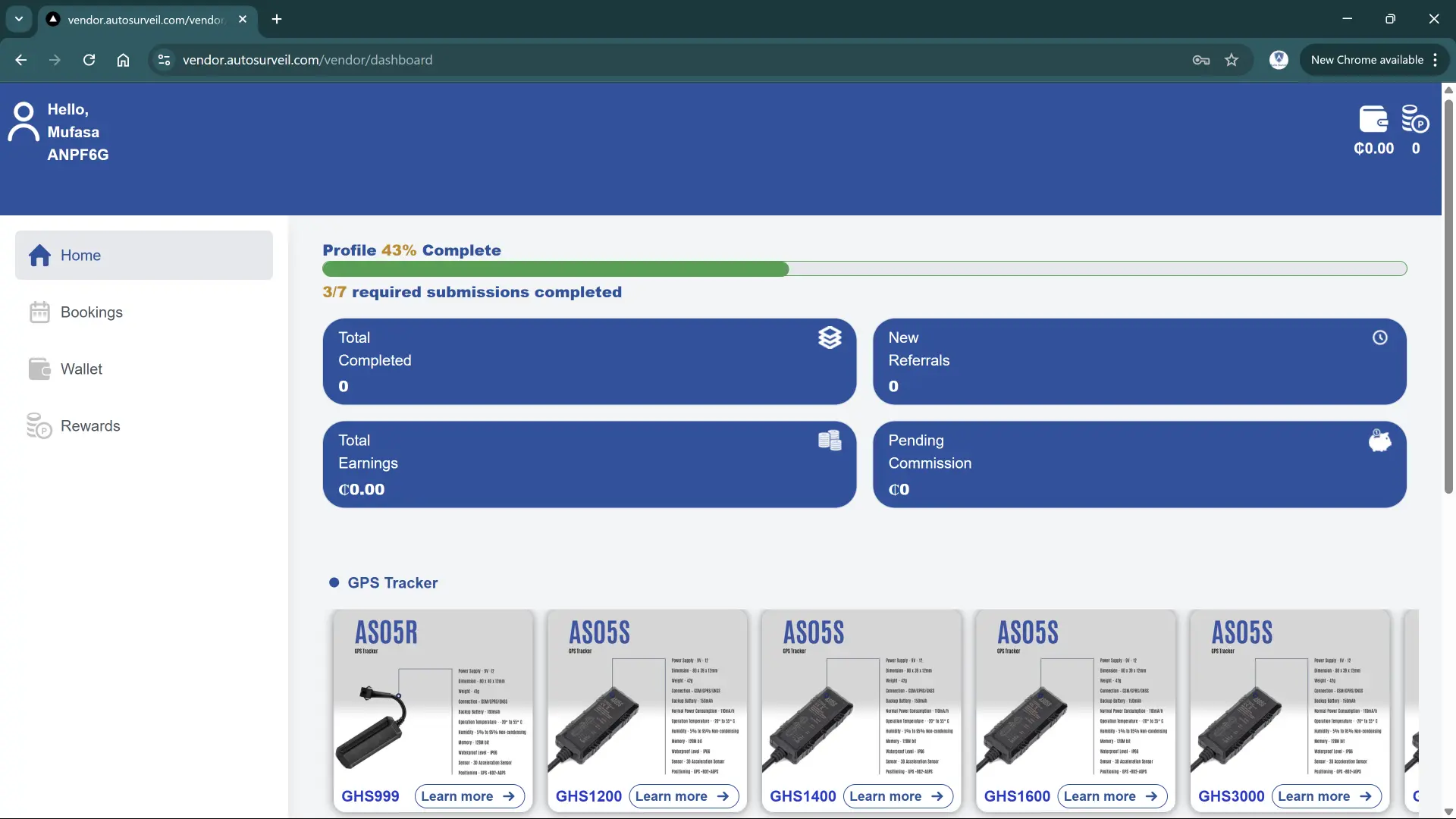Click the Wallet icon in sidebar

(x=39, y=369)
